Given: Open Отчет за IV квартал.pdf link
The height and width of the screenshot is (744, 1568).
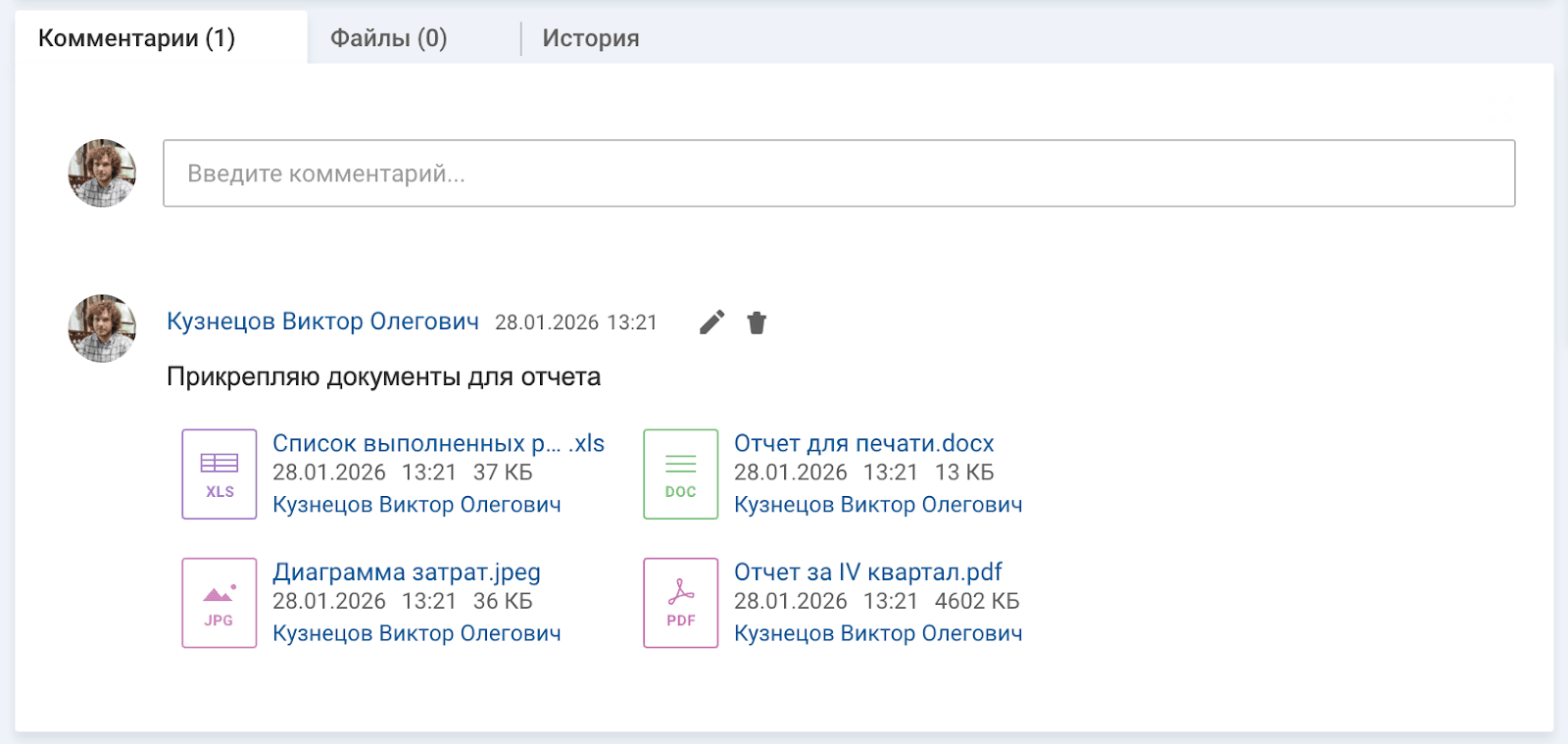Looking at the screenshot, I should [x=867, y=571].
